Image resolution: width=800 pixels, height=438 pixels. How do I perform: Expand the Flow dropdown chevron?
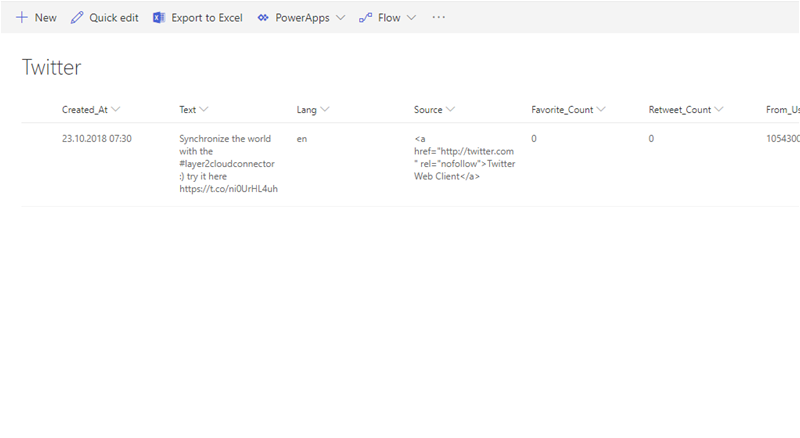pyautogui.click(x=412, y=18)
